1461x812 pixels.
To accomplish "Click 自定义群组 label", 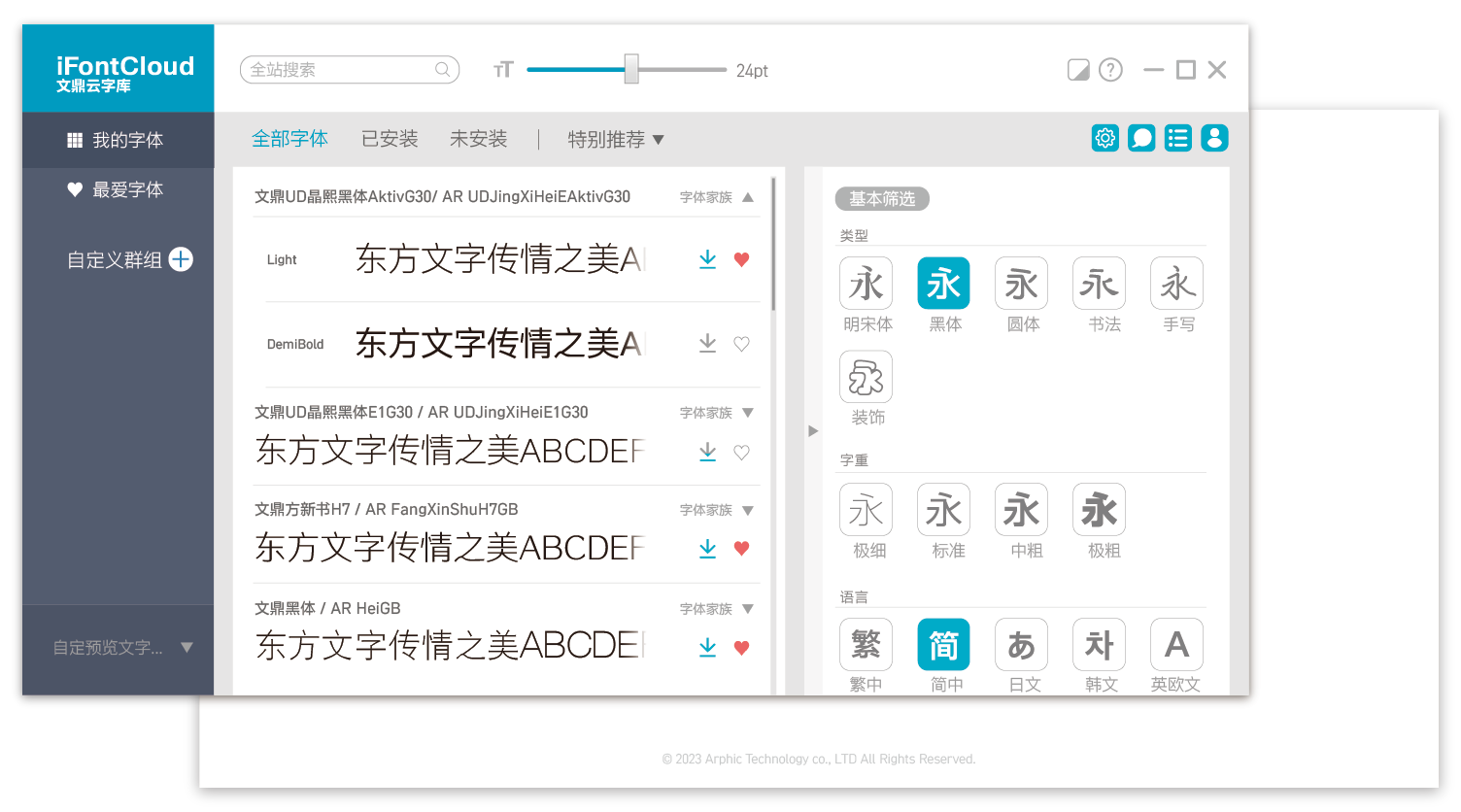I will point(115,260).
